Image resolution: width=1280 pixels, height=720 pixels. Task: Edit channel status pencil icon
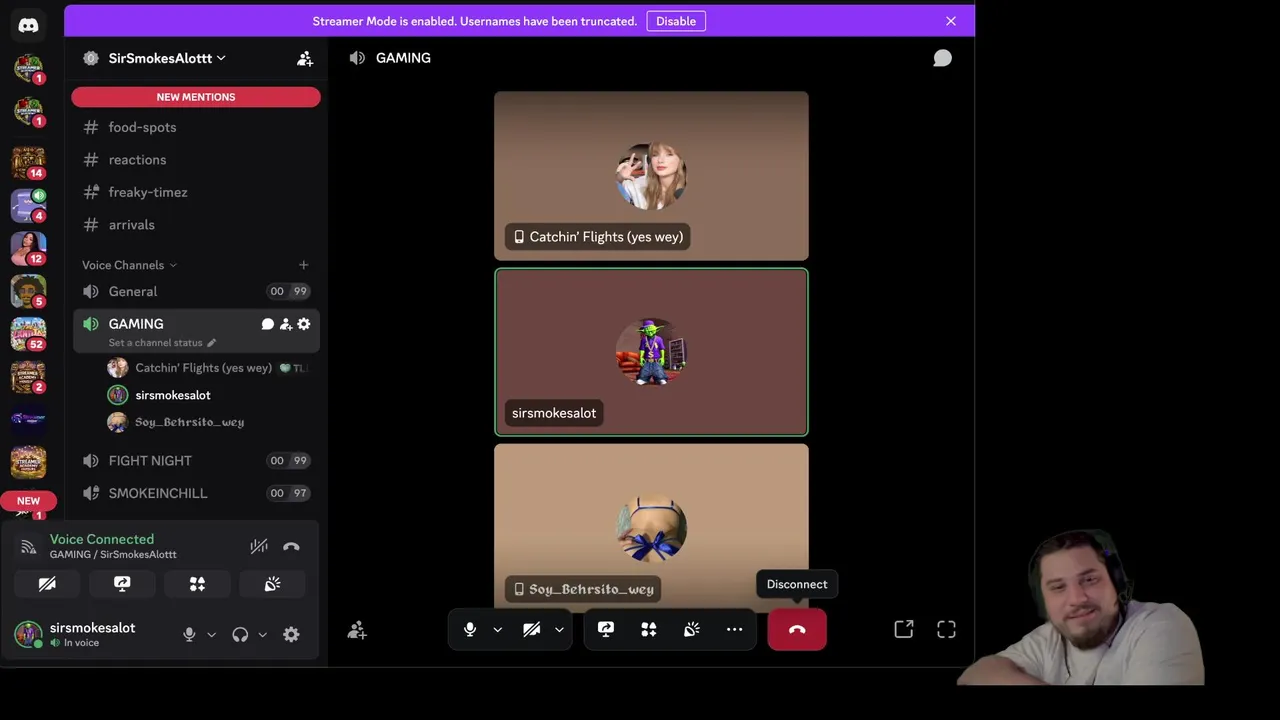point(211,343)
